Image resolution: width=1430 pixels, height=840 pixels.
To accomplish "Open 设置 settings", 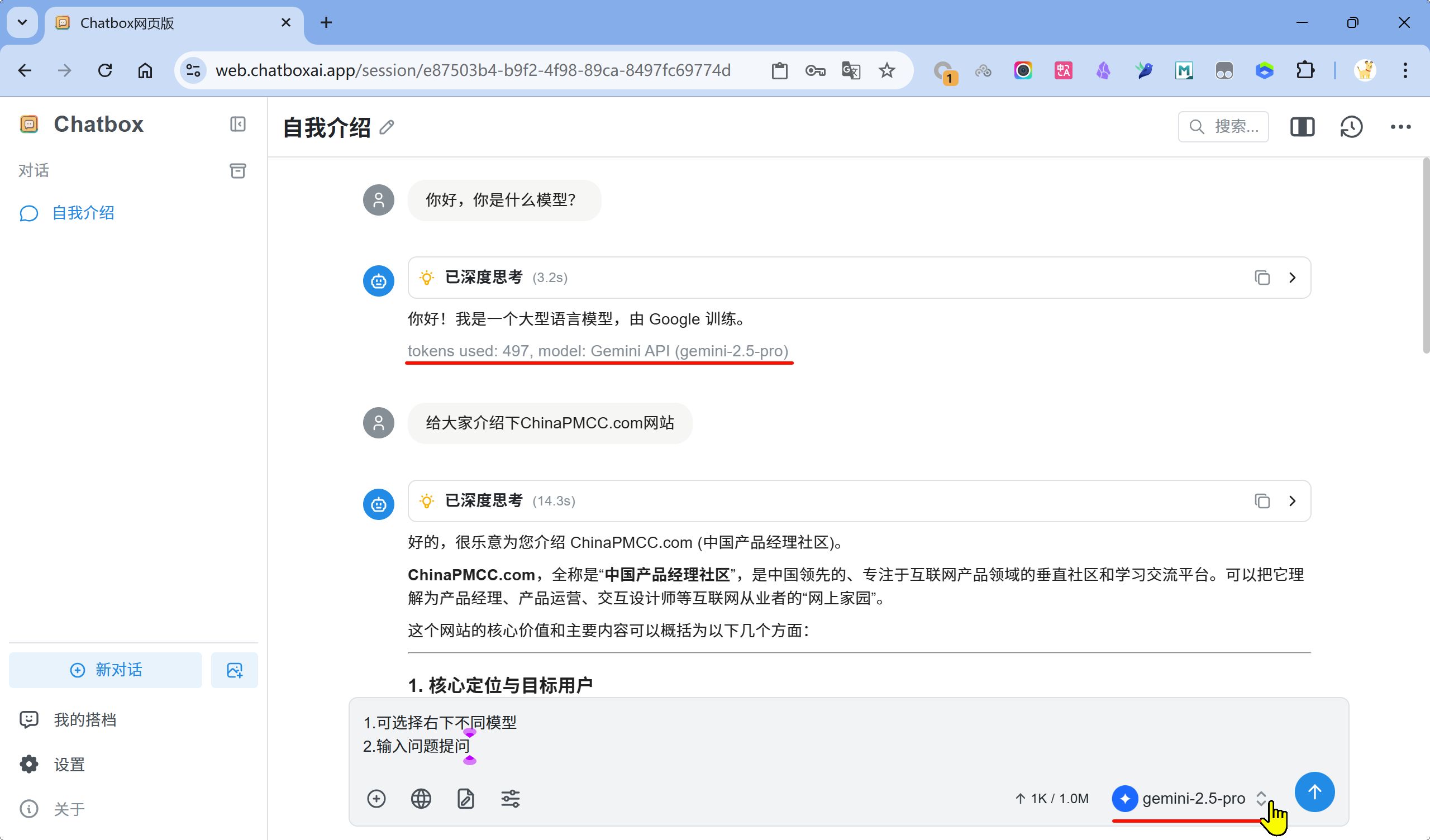I will [x=69, y=765].
